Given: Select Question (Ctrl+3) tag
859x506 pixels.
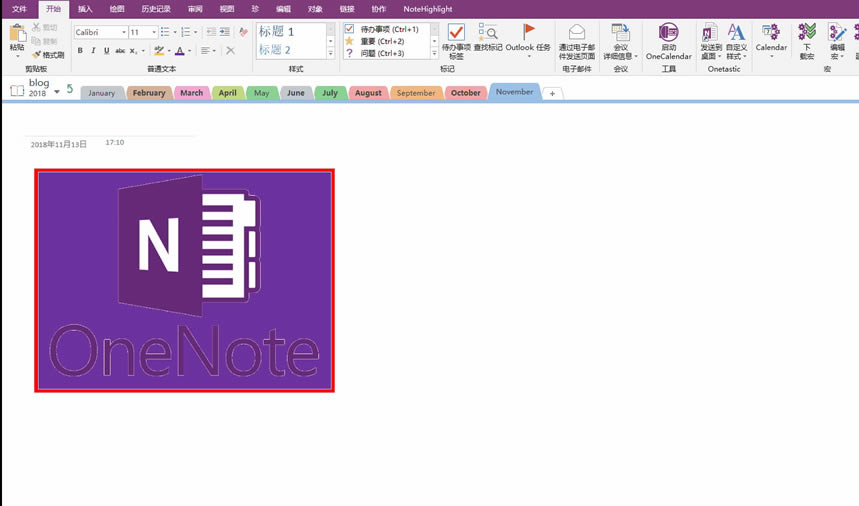Looking at the screenshot, I should click(350, 53).
